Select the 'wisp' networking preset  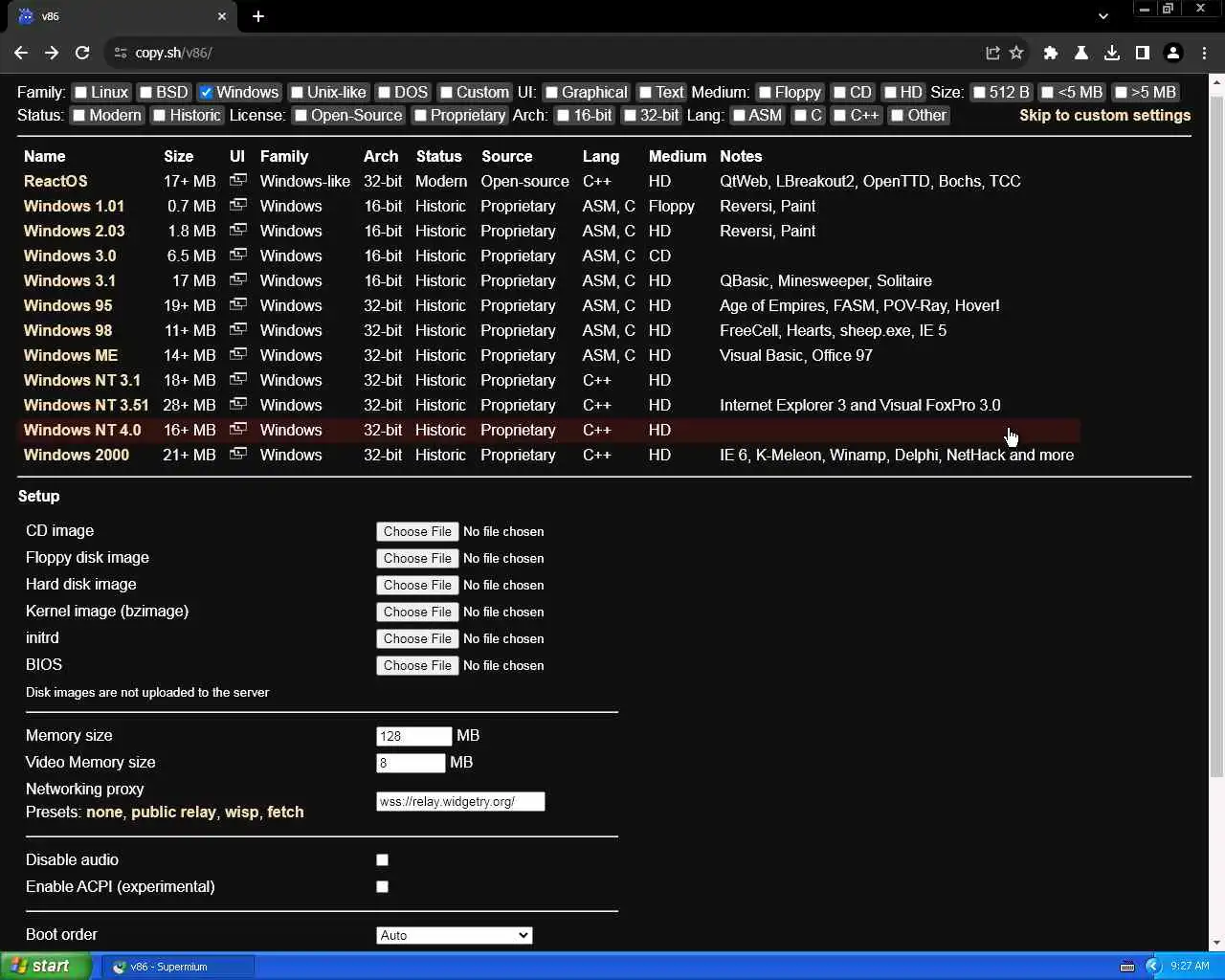click(241, 812)
